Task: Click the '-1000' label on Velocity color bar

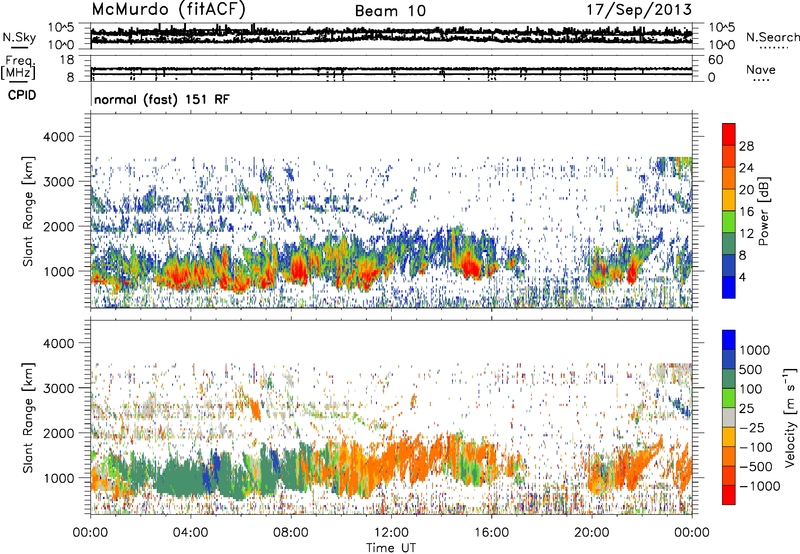Action: click(x=760, y=486)
